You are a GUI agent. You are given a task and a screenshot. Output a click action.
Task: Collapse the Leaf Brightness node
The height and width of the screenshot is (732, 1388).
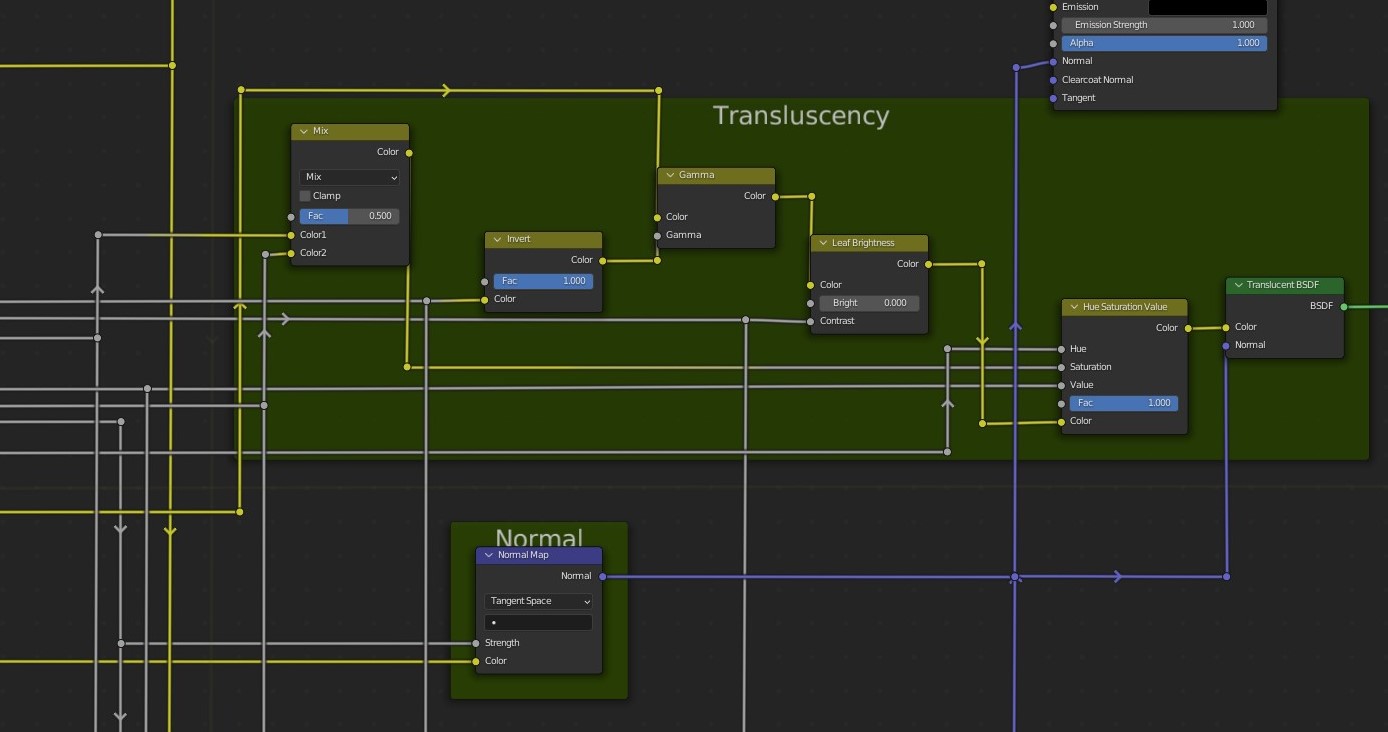(822, 243)
